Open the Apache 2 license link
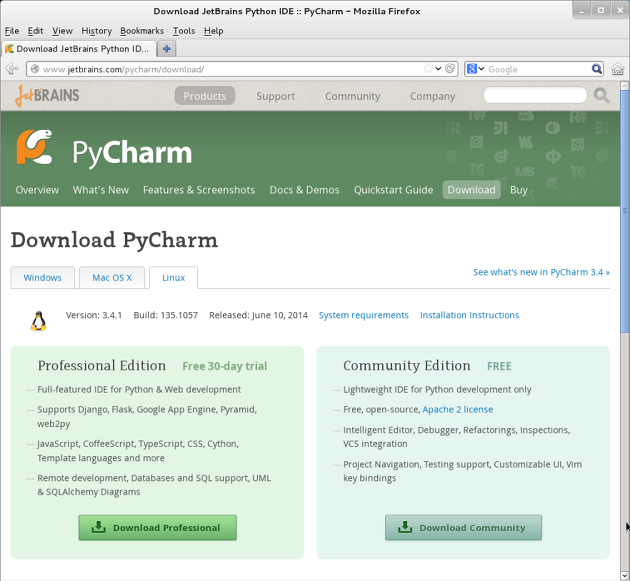 (458, 409)
